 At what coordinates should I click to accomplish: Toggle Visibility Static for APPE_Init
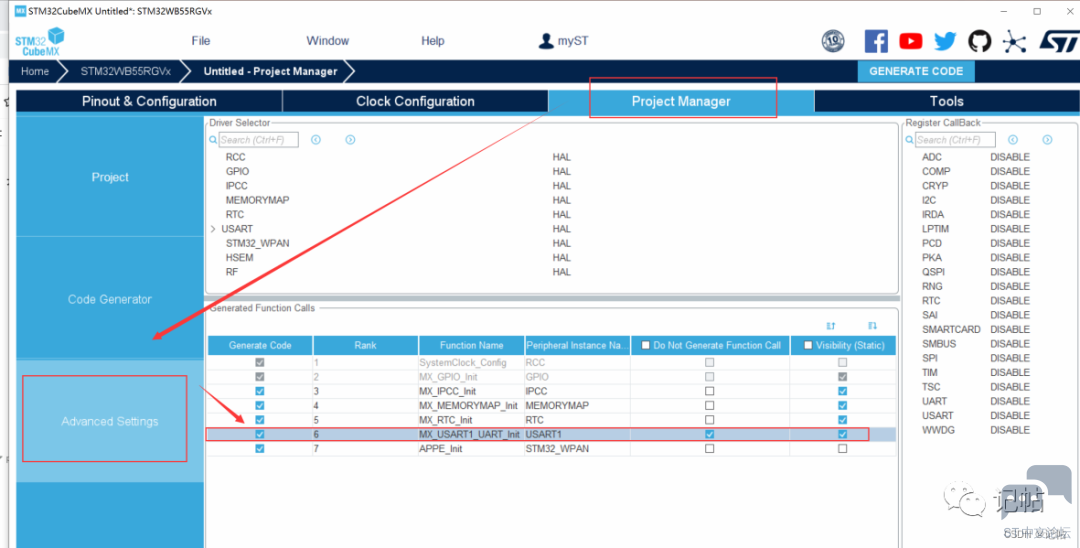[x=842, y=449]
